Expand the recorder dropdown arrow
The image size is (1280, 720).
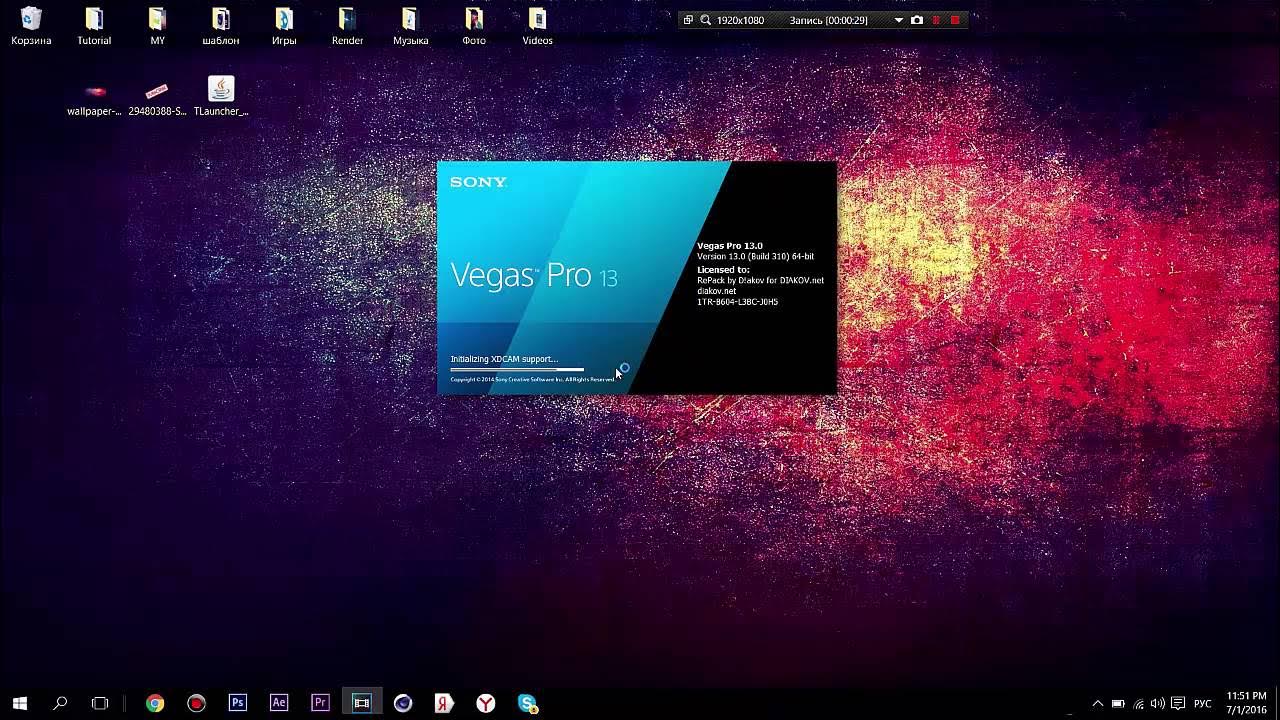coord(898,20)
